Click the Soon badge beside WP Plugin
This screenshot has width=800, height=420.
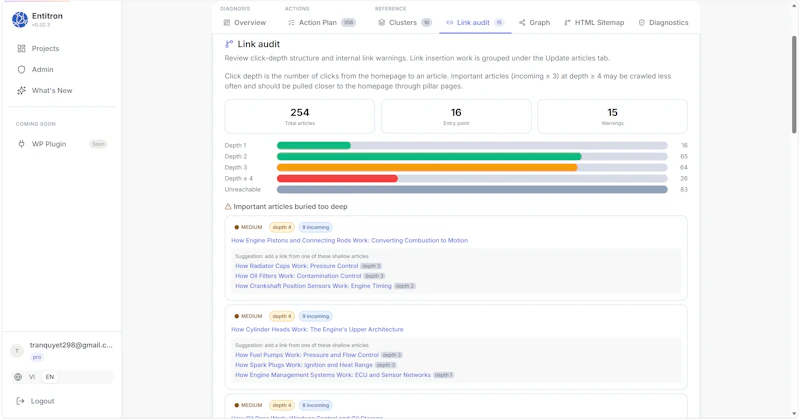tap(98, 144)
